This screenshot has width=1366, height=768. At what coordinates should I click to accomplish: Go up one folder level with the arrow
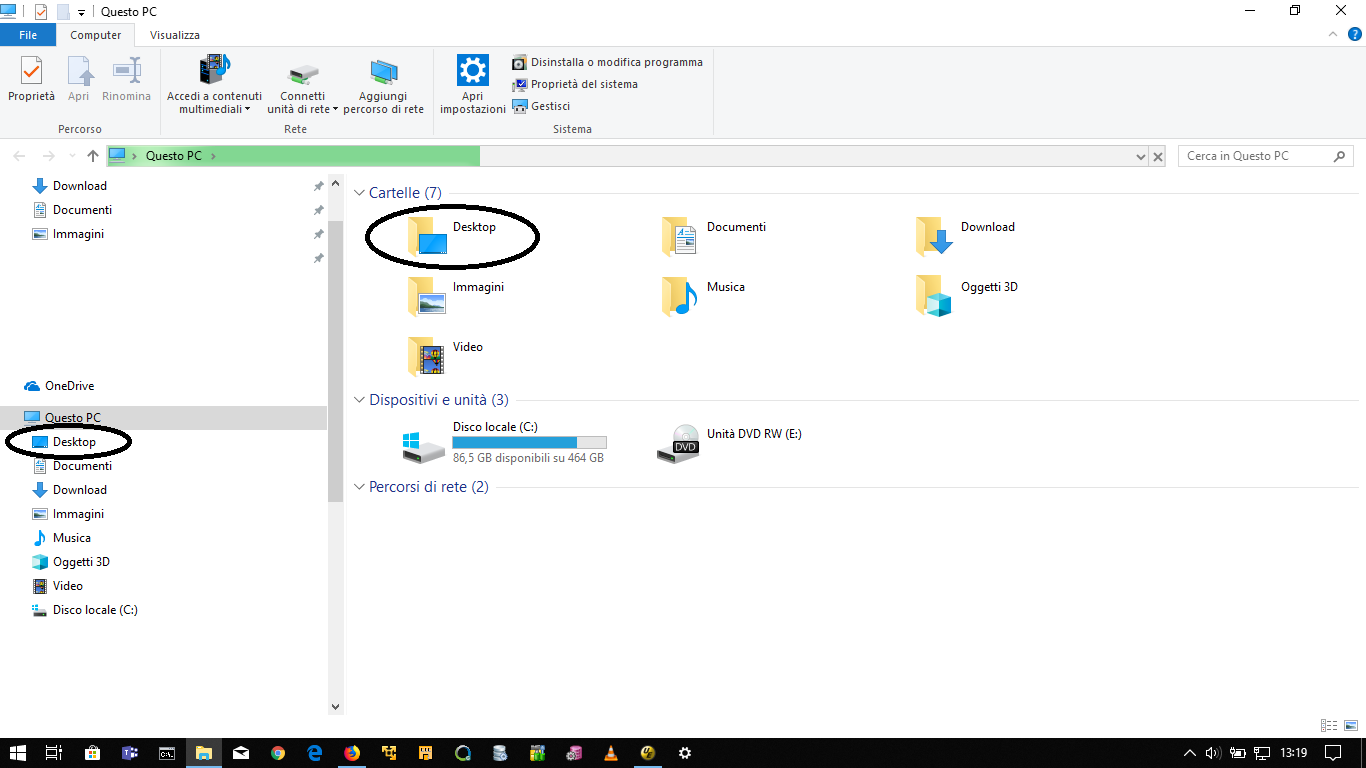(93, 156)
